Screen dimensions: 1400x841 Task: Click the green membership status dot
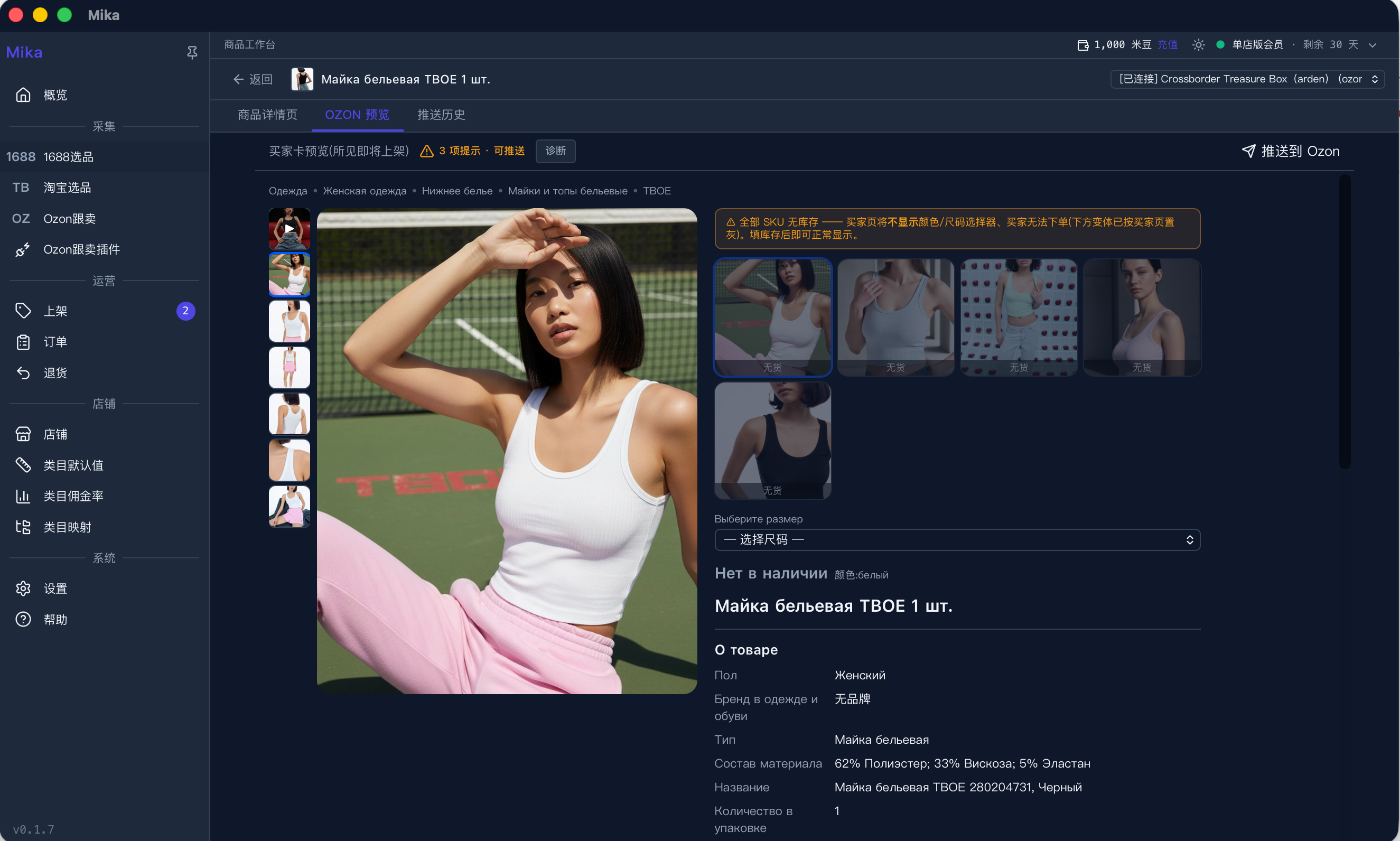click(1220, 45)
